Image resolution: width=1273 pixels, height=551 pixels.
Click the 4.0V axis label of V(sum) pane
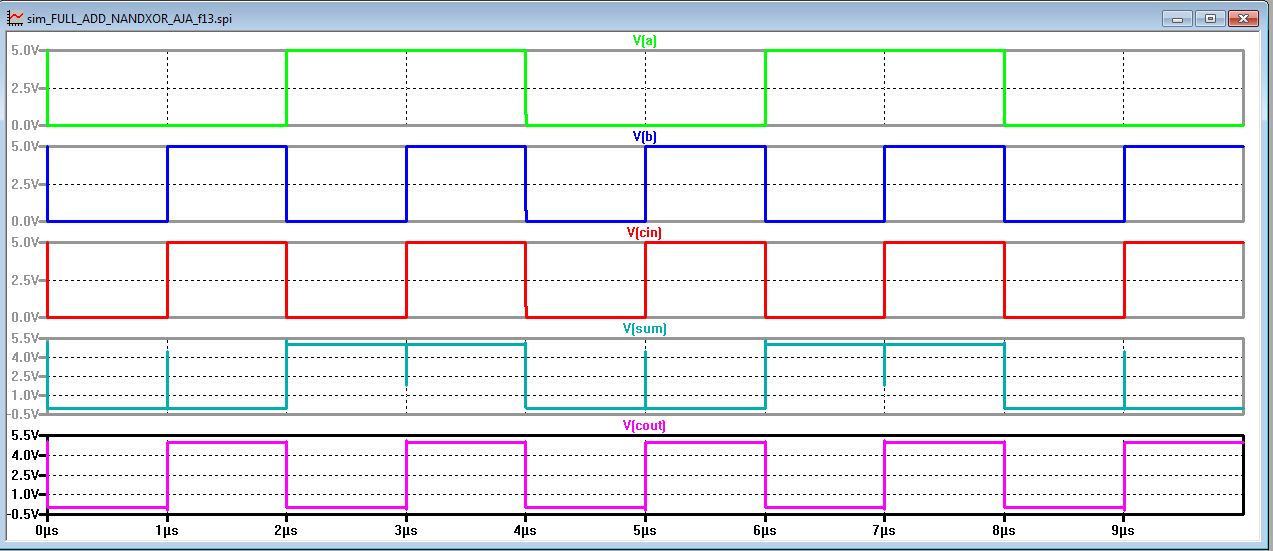(x=25, y=358)
